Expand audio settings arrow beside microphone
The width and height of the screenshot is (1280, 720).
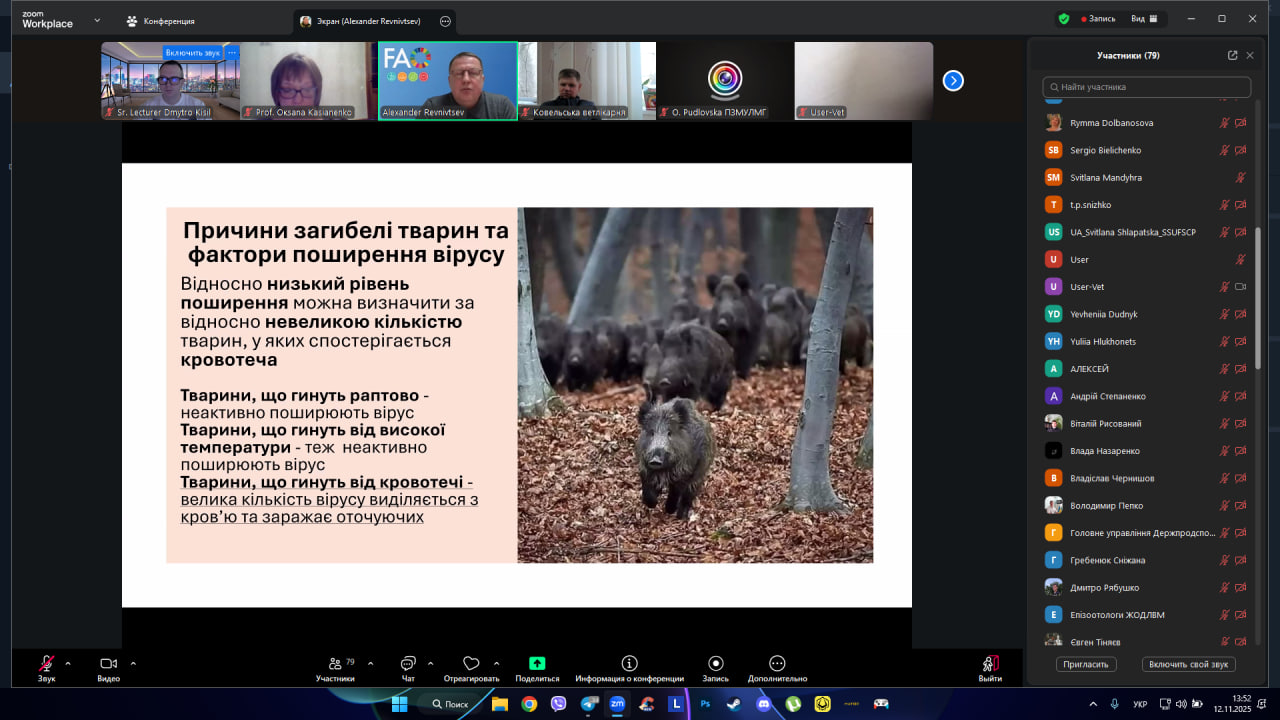68,663
